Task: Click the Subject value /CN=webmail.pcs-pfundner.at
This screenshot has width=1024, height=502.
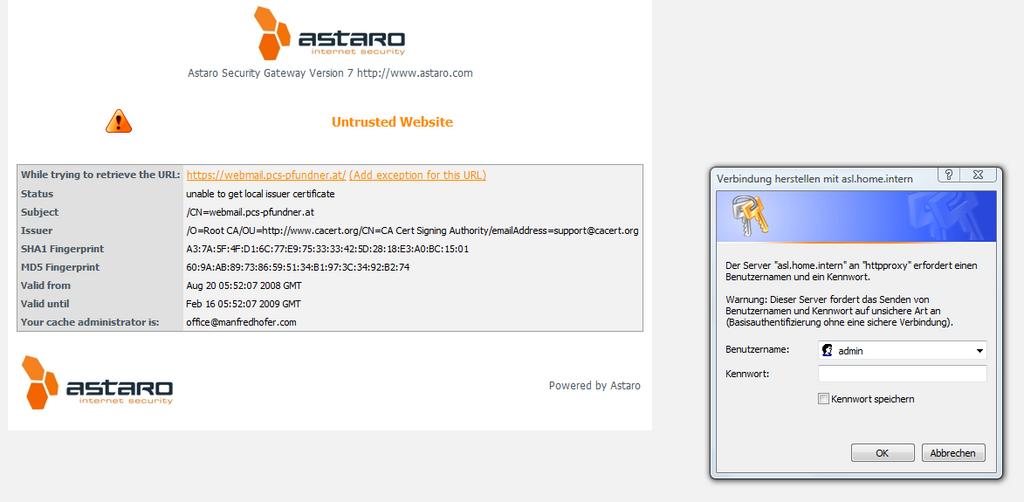Action: click(x=250, y=212)
